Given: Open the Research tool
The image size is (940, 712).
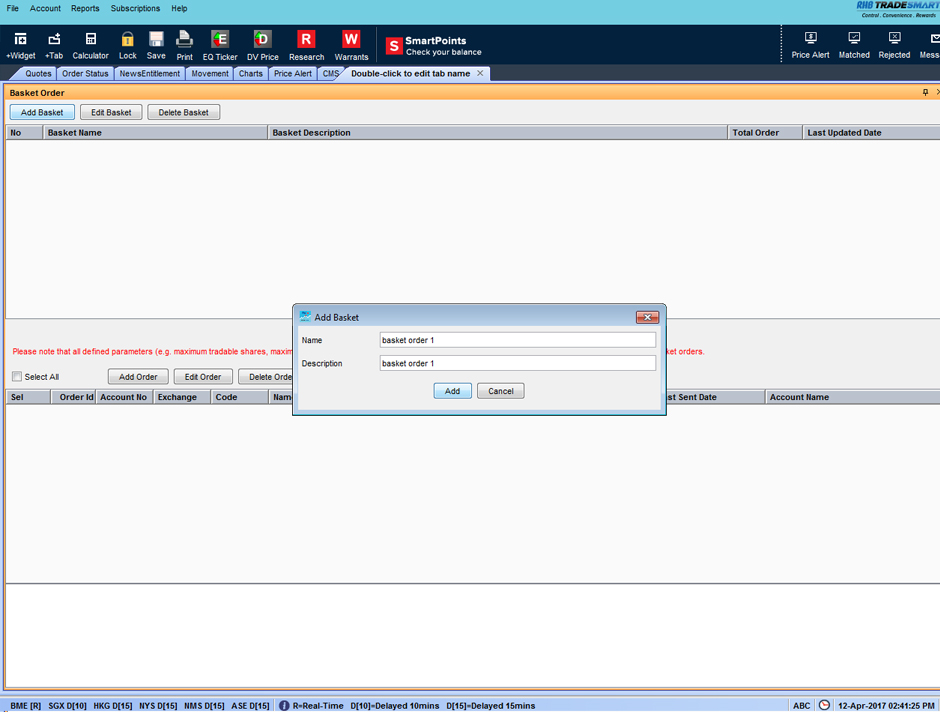Looking at the screenshot, I should coord(306,46).
